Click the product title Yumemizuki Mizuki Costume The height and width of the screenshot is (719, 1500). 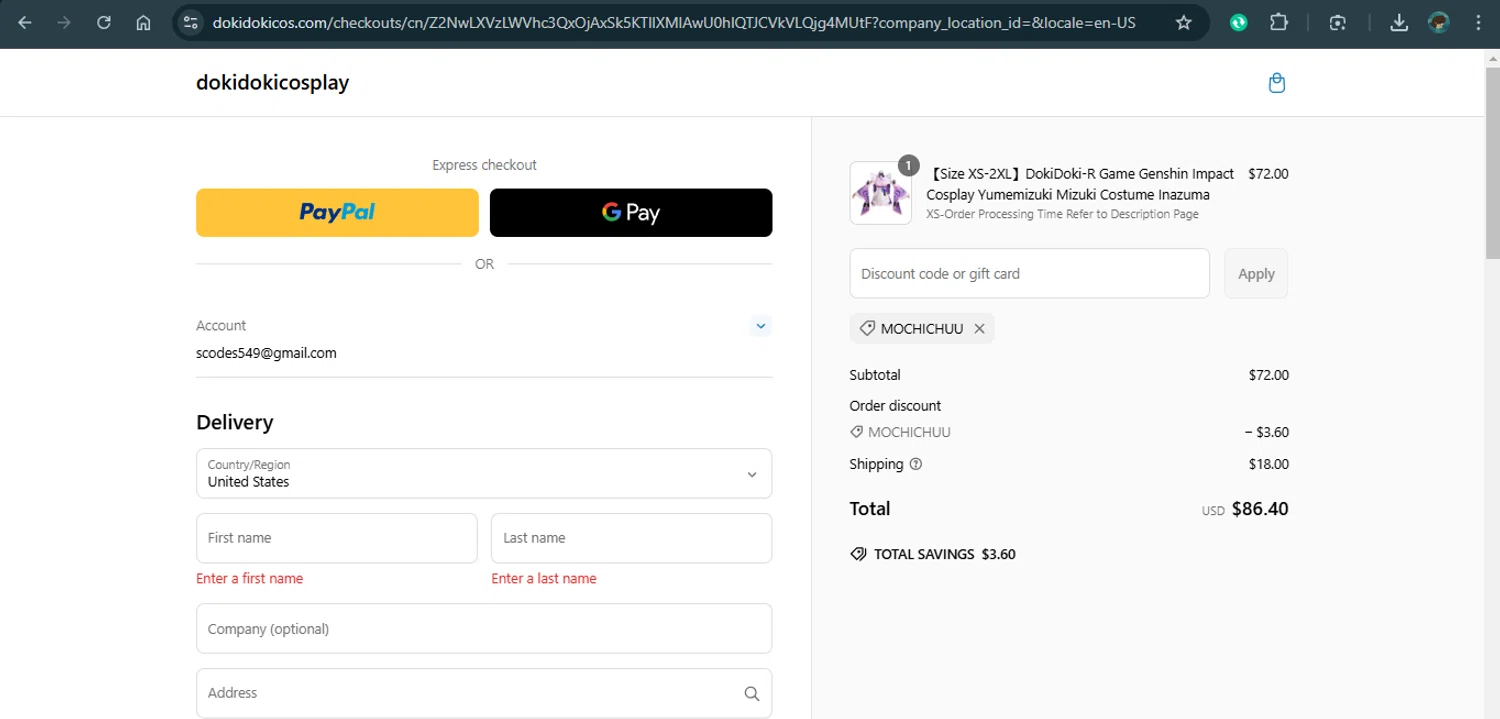click(1080, 184)
